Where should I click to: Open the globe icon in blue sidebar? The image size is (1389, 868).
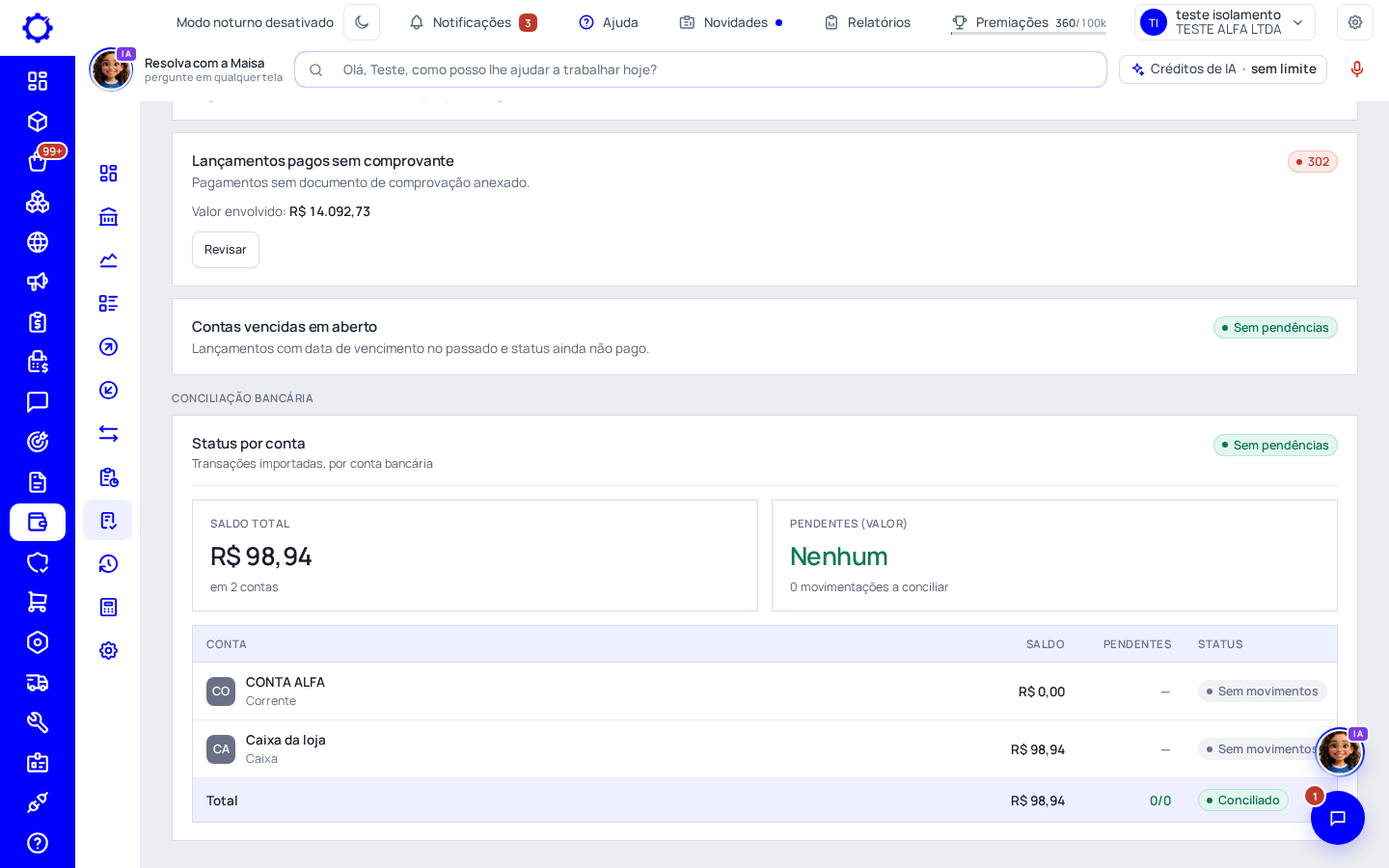[x=38, y=242]
